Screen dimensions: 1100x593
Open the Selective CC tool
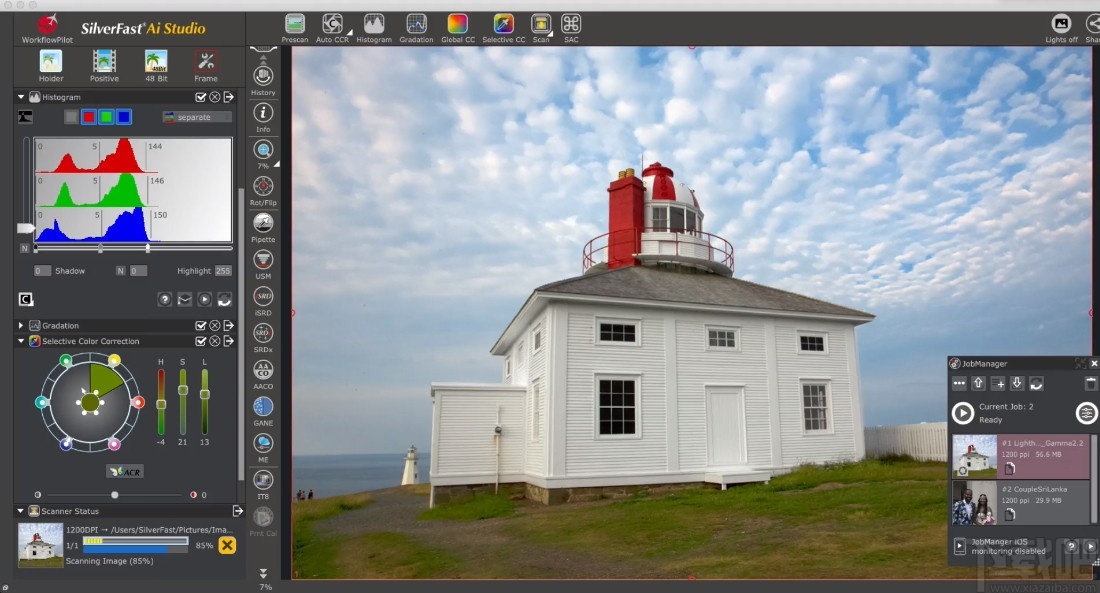502,25
